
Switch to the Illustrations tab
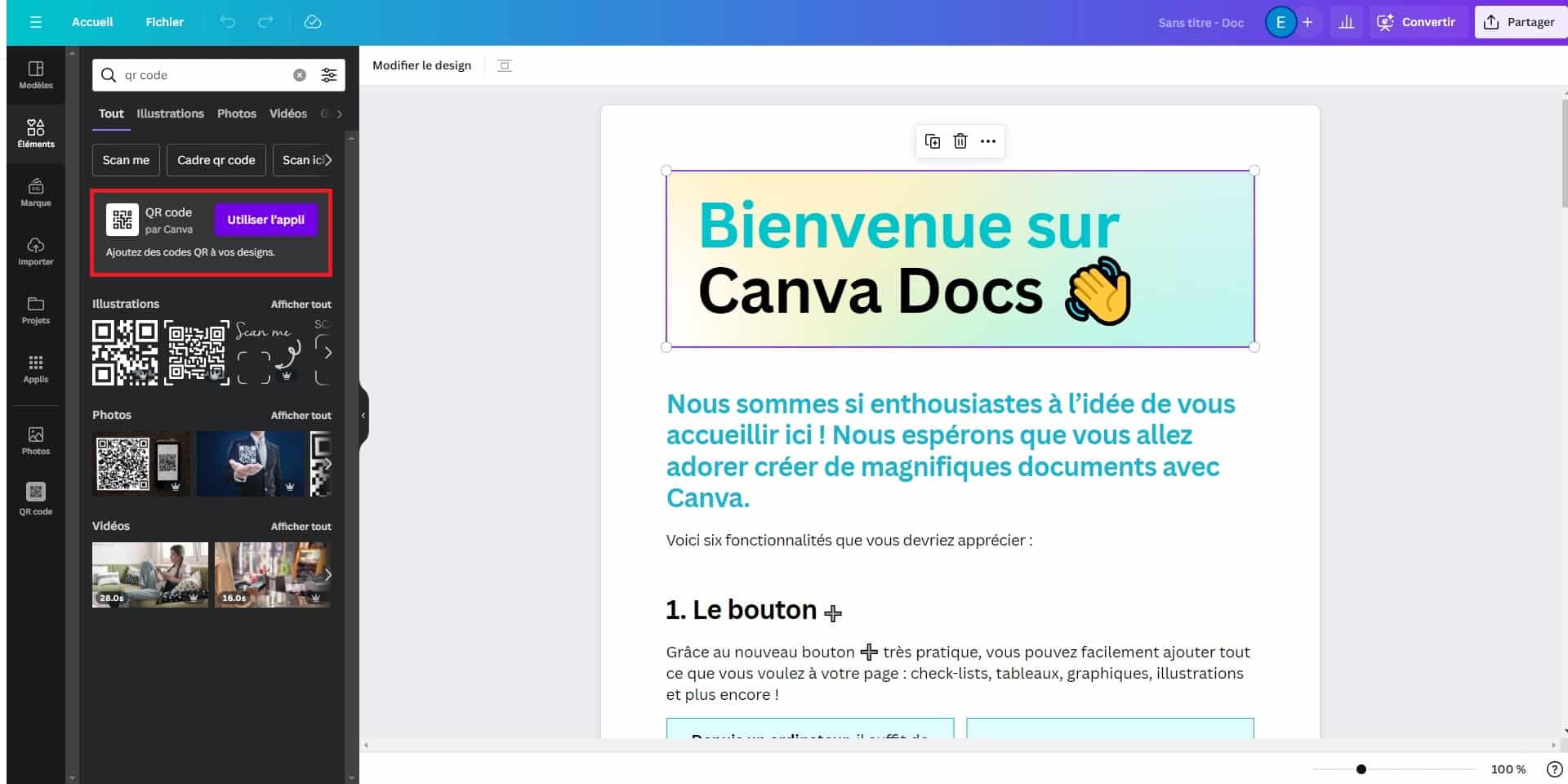click(x=170, y=114)
